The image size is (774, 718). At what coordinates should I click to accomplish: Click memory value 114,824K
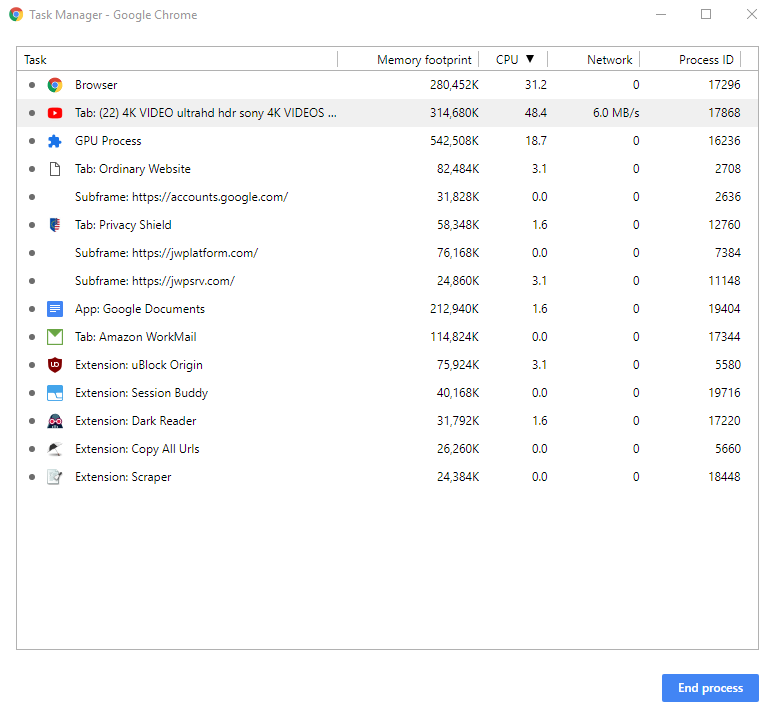point(454,337)
